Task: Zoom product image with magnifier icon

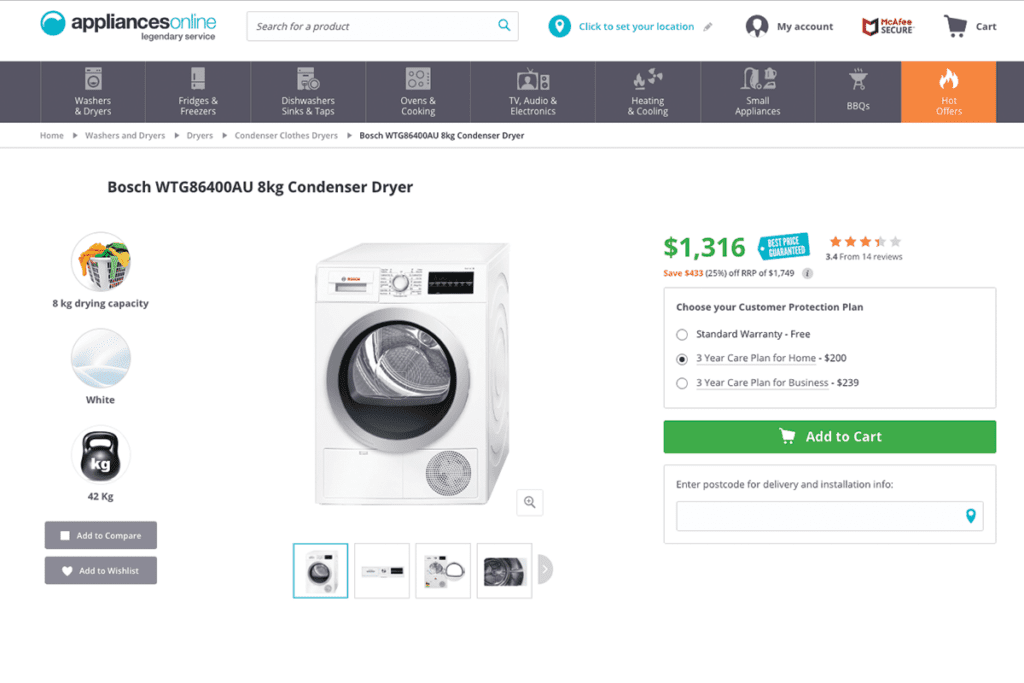Action: click(x=530, y=502)
